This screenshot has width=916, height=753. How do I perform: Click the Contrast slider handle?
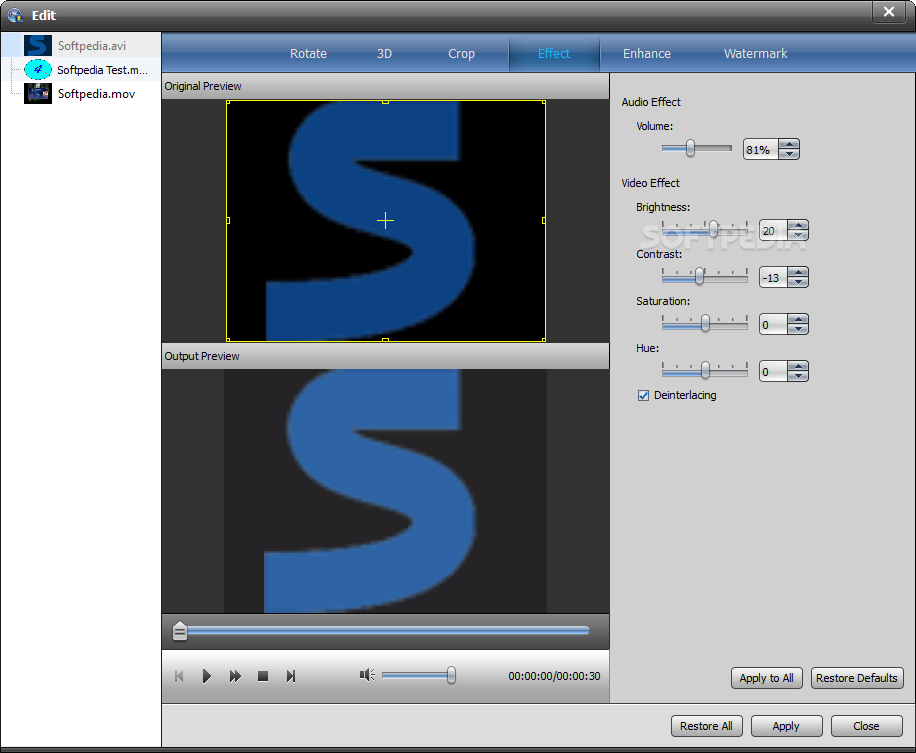click(699, 276)
